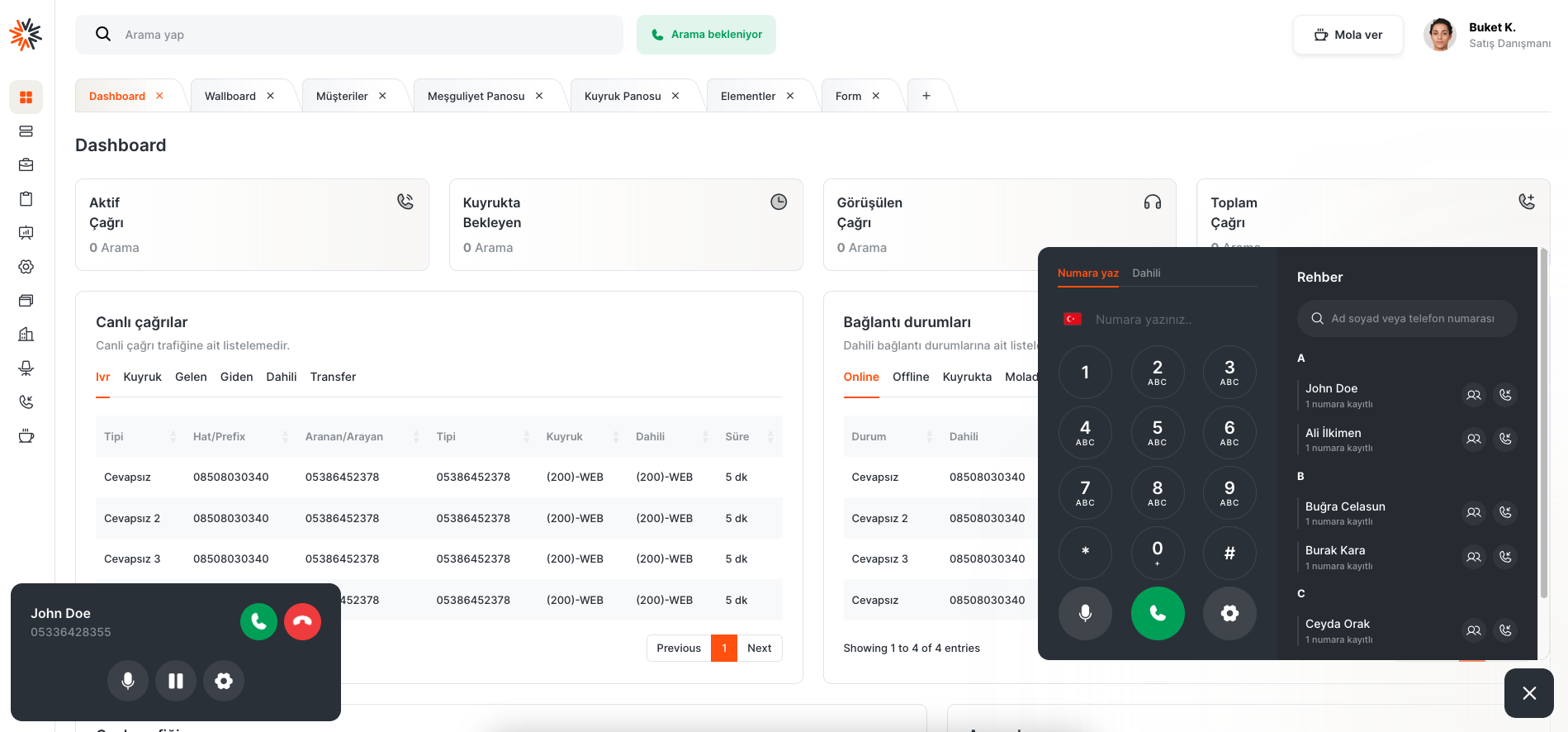Viewport: 1568px width, 732px height.
Task: Open dialpad settings gear
Action: pyautogui.click(x=1229, y=613)
